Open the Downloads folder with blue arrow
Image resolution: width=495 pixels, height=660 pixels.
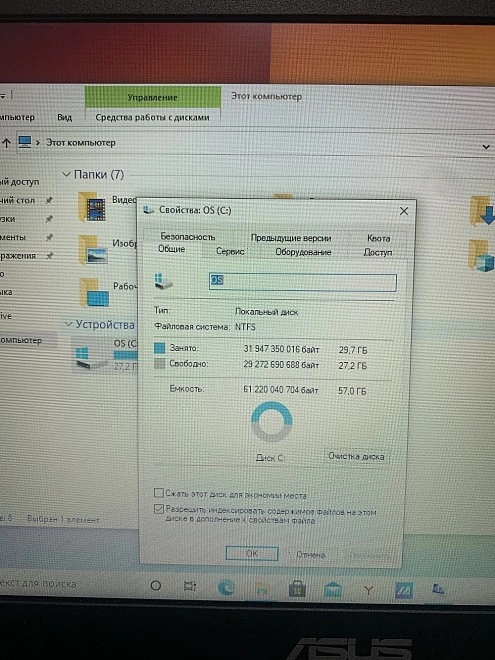[x=481, y=211]
